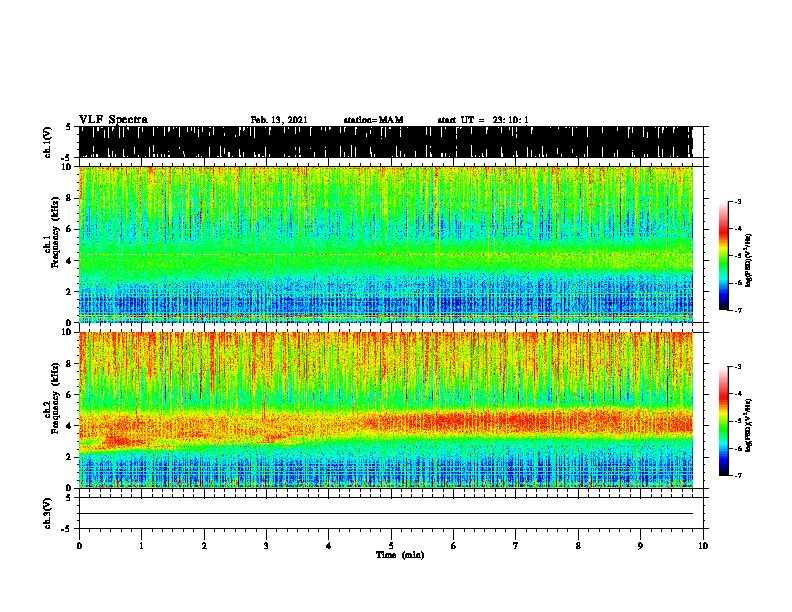Click the "-3" label on the ch.1 color scale
Image resolution: width=792 pixels, height=612 pixels.
click(x=738, y=201)
